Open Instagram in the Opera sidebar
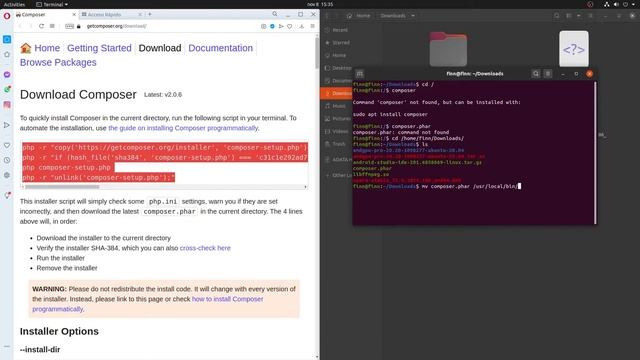This screenshot has height=360, width=640. (x=7, y=104)
